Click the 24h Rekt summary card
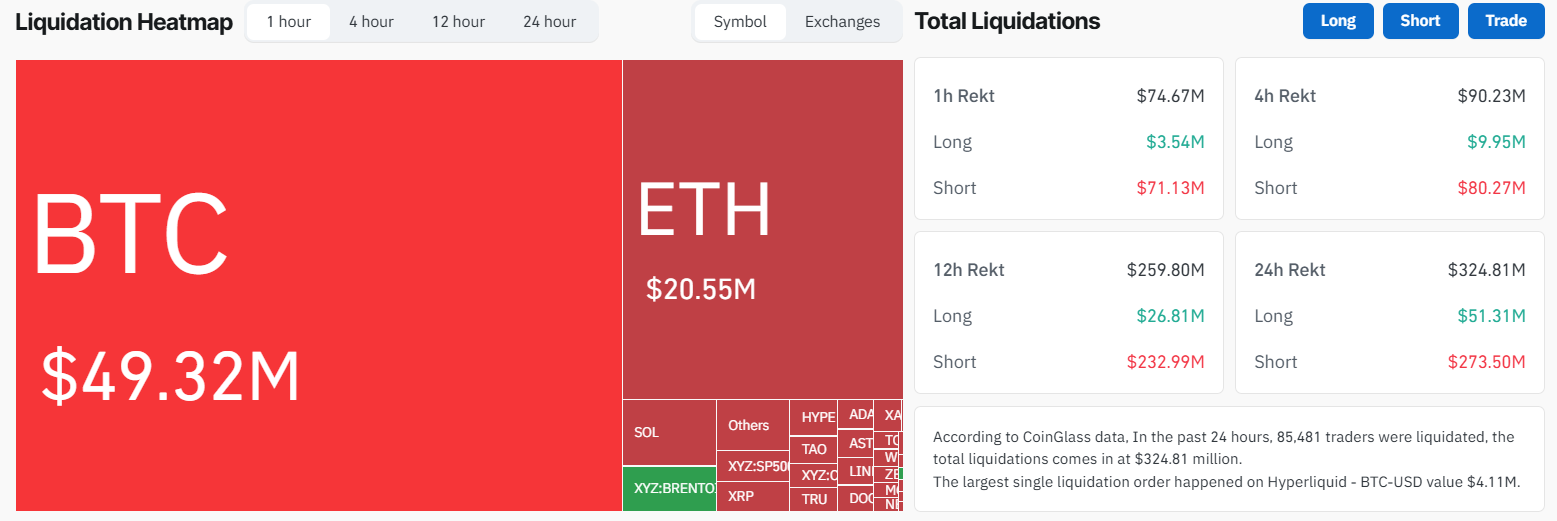The image size is (1557, 521). point(1389,313)
